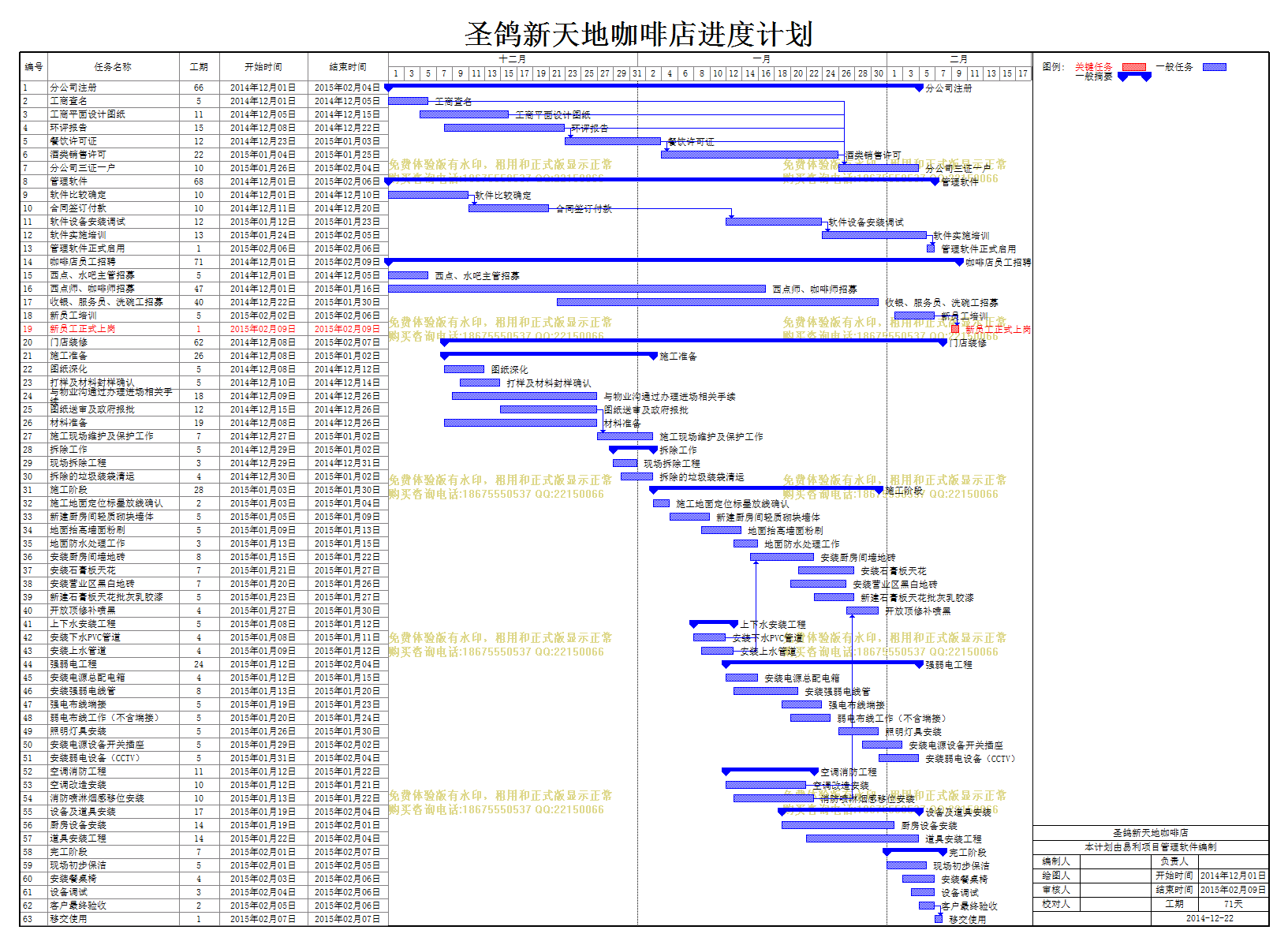Click the Gantt bar for 环评报告
1288x945 pixels.
(504, 128)
